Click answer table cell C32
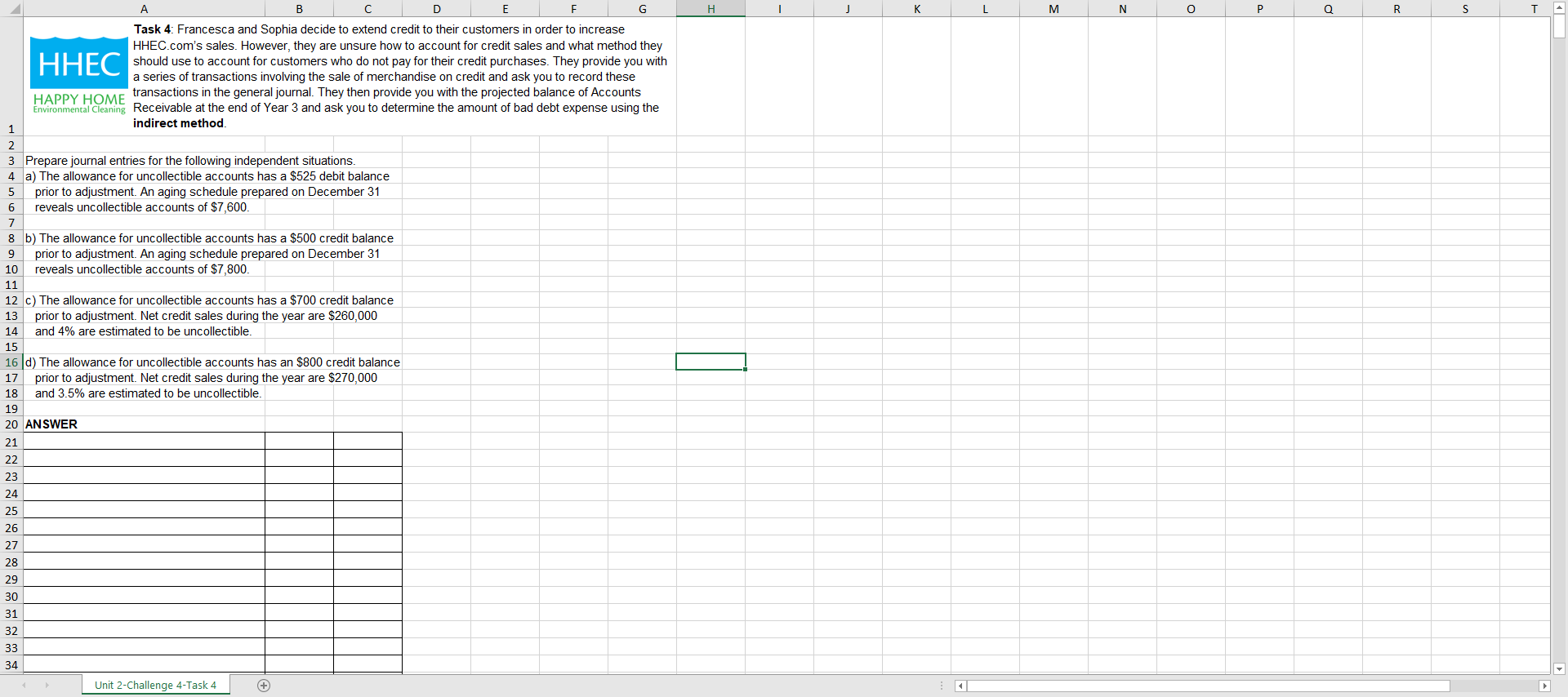1568x697 pixels. [x=367, y=630]
